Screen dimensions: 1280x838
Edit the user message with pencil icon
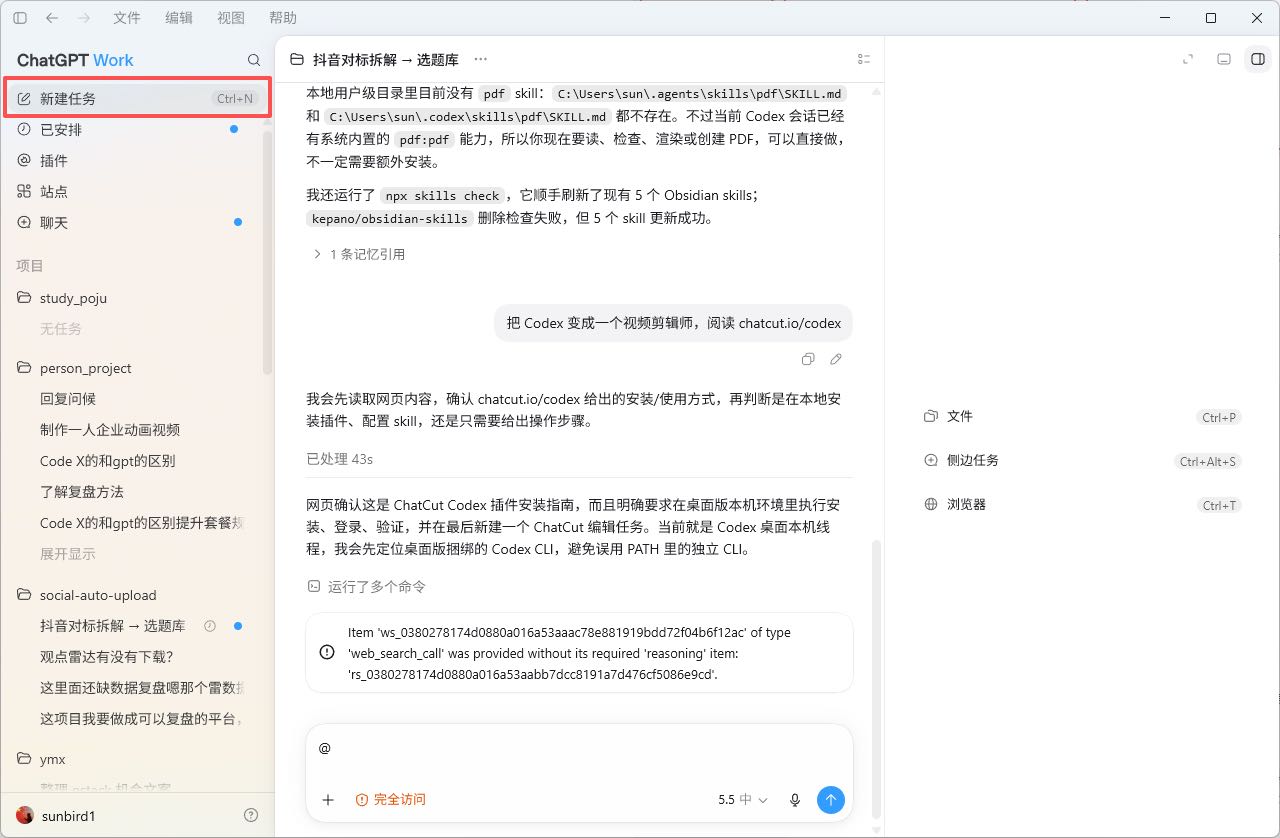(836, 359)
